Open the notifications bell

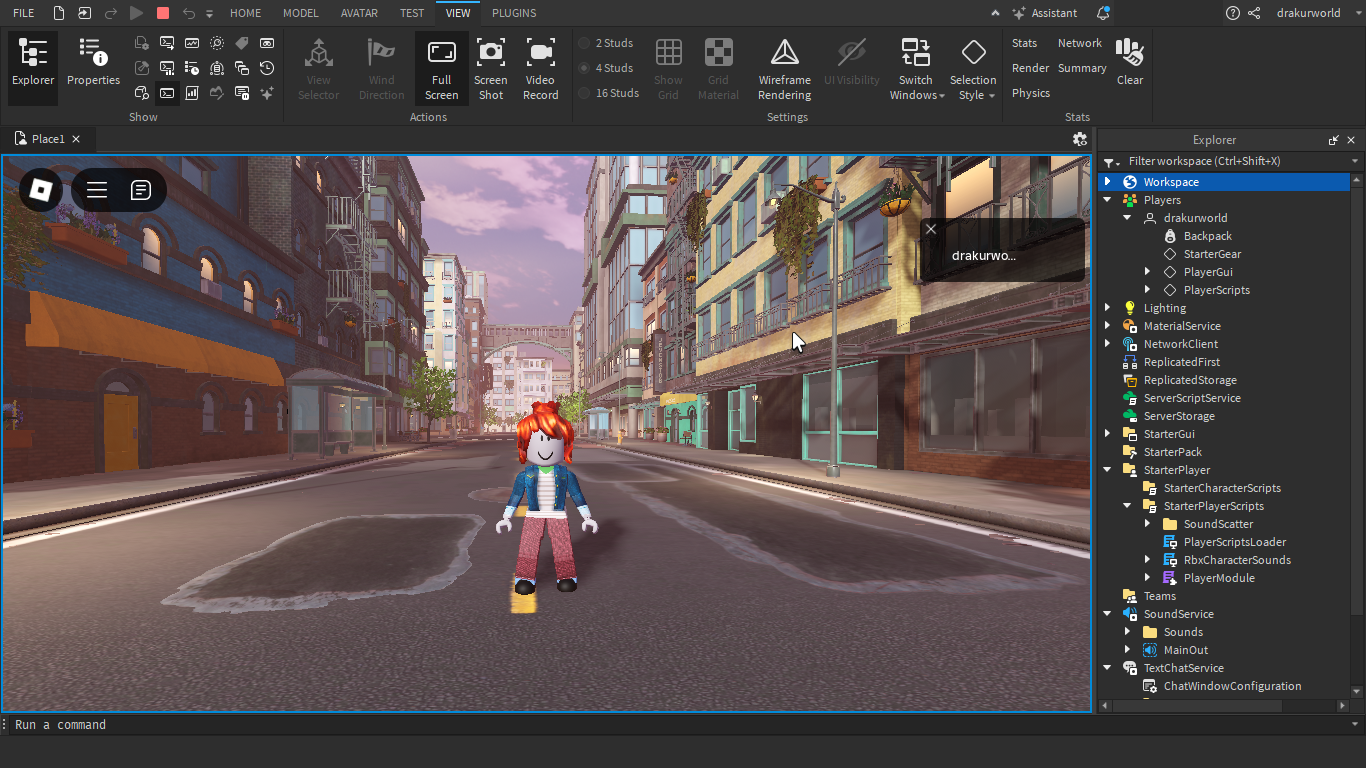click(x=1103, y=13)
